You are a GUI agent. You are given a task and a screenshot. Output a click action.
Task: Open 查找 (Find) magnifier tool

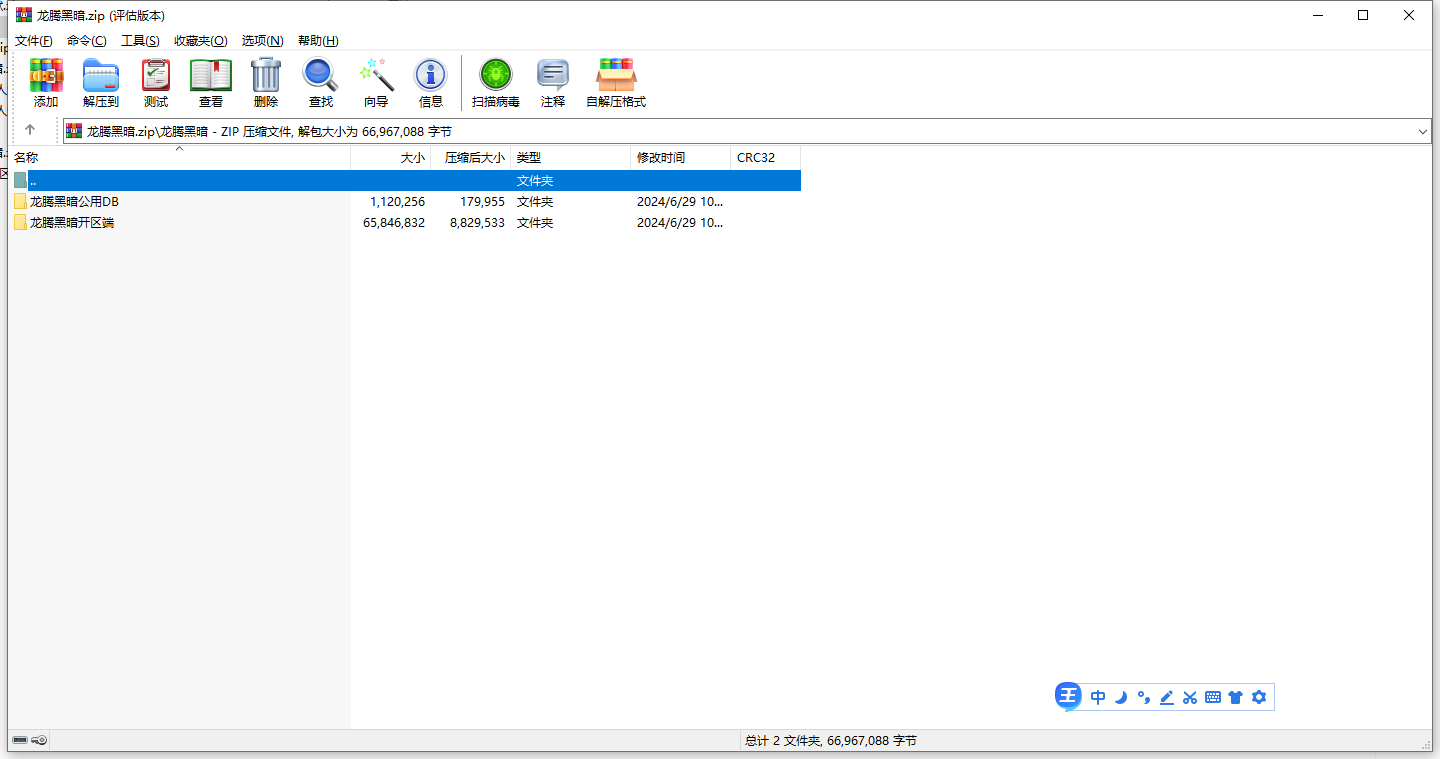[x=321, y=82]
